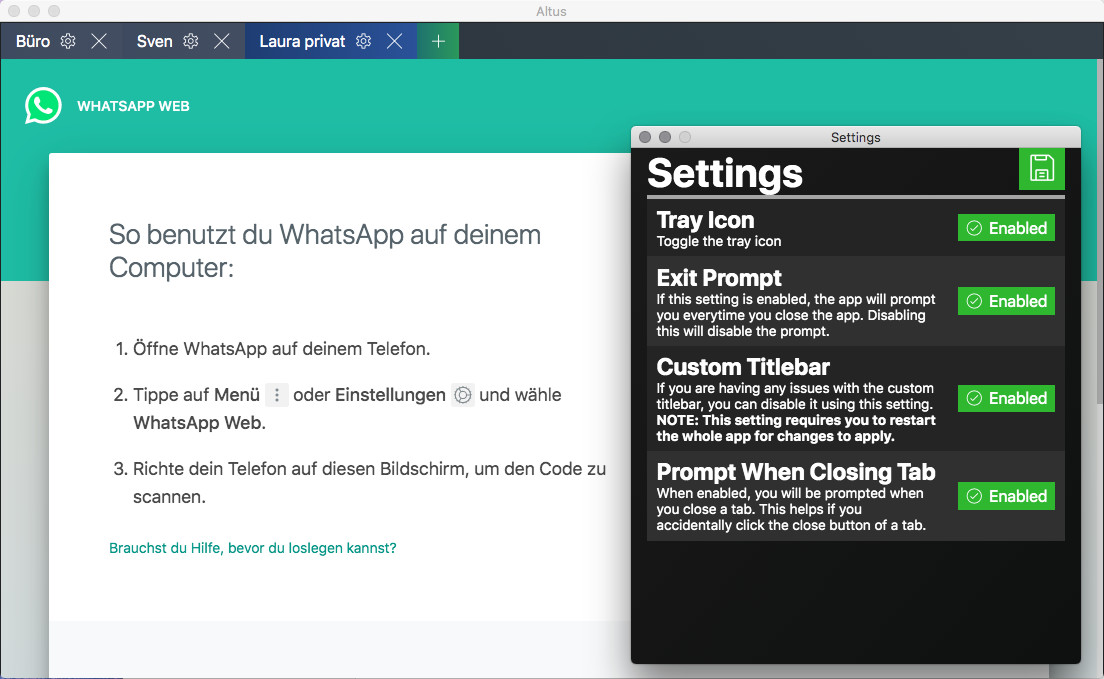Click the 'Exit Prompt' setting title

click(x=719, y=278)
